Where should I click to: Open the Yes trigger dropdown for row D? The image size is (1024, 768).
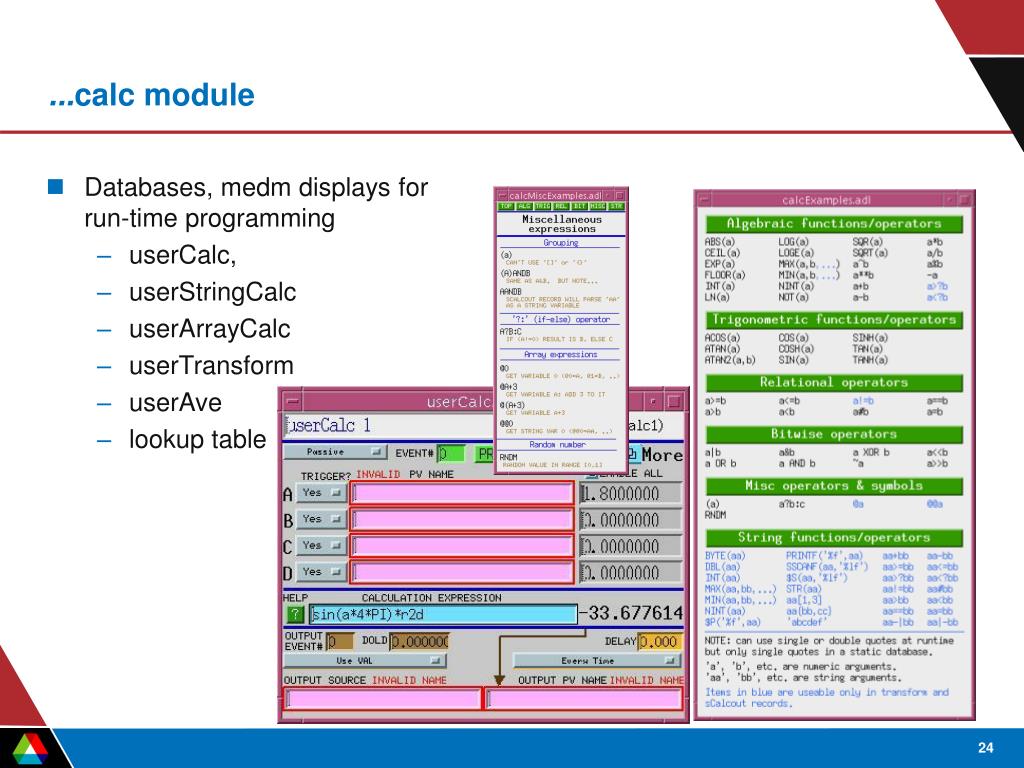pyautogui.click(x=321, y=572)
